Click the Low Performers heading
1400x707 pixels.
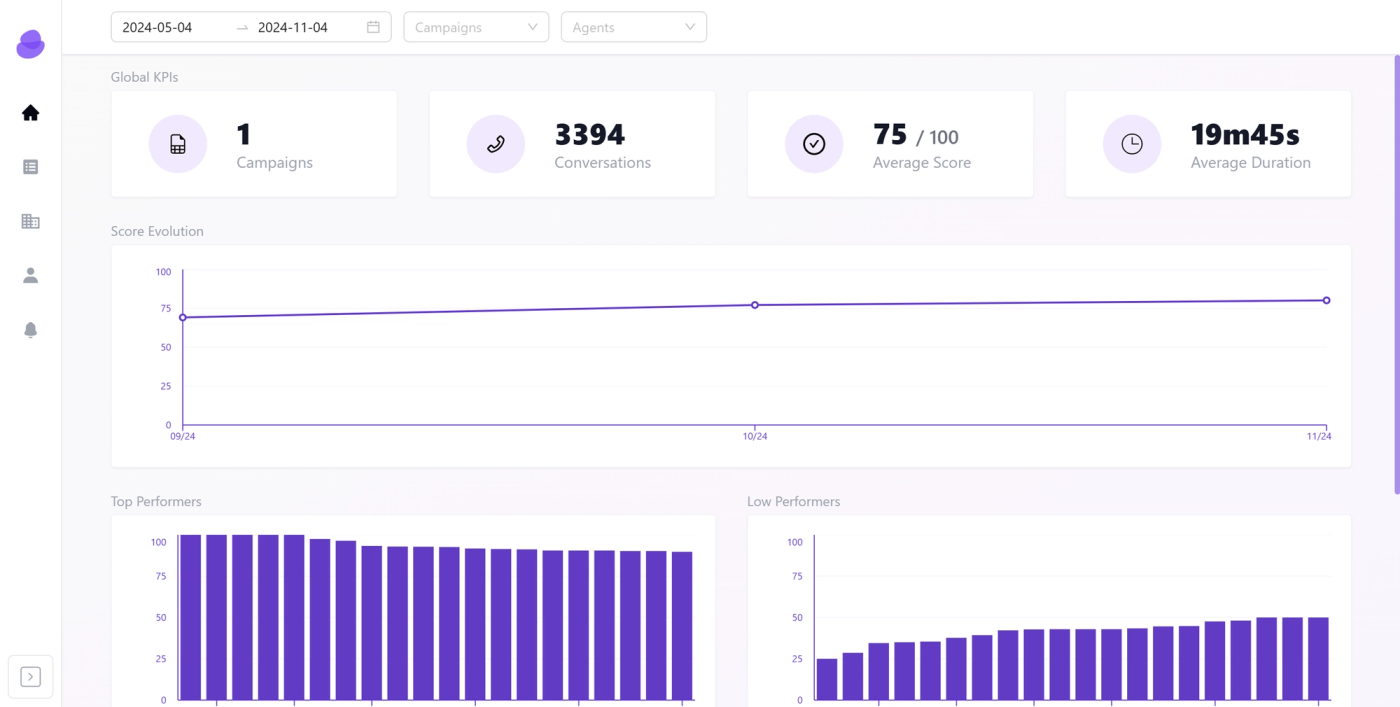pos(794,501)
